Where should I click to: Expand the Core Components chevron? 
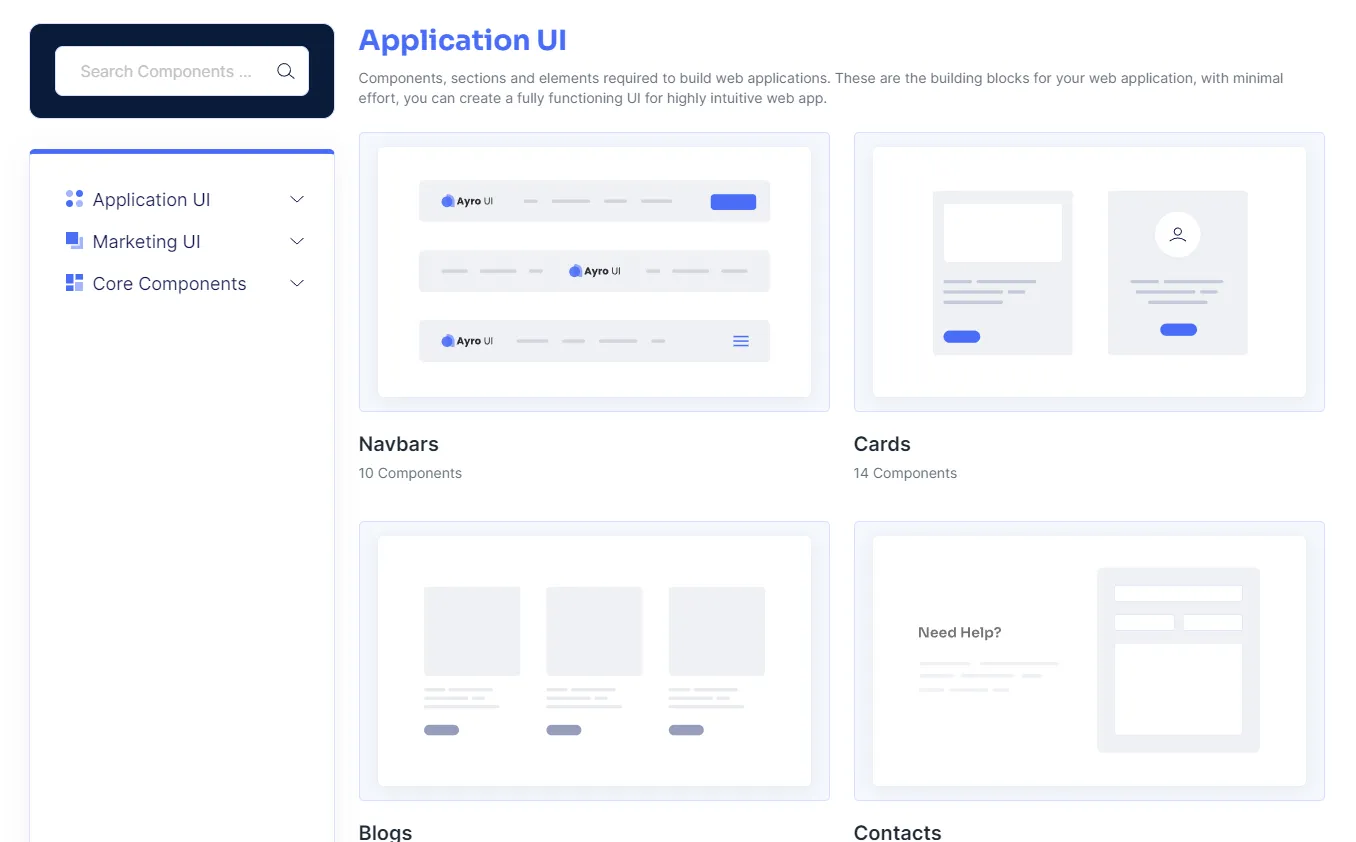pyautogui.click(x=296, y=283)
